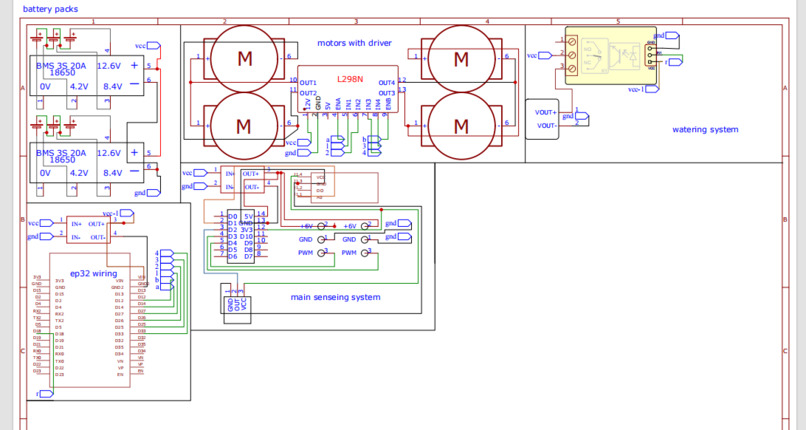Click the D7 pin label

click(248, 256)
